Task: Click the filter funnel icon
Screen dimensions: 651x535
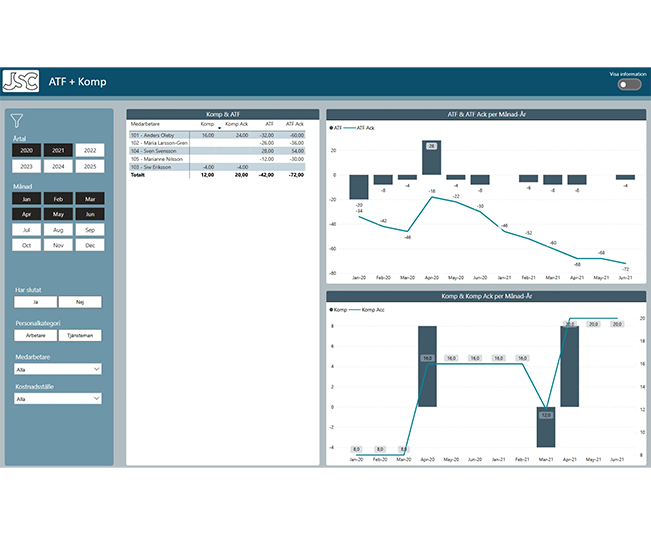Action: (17, 121)
